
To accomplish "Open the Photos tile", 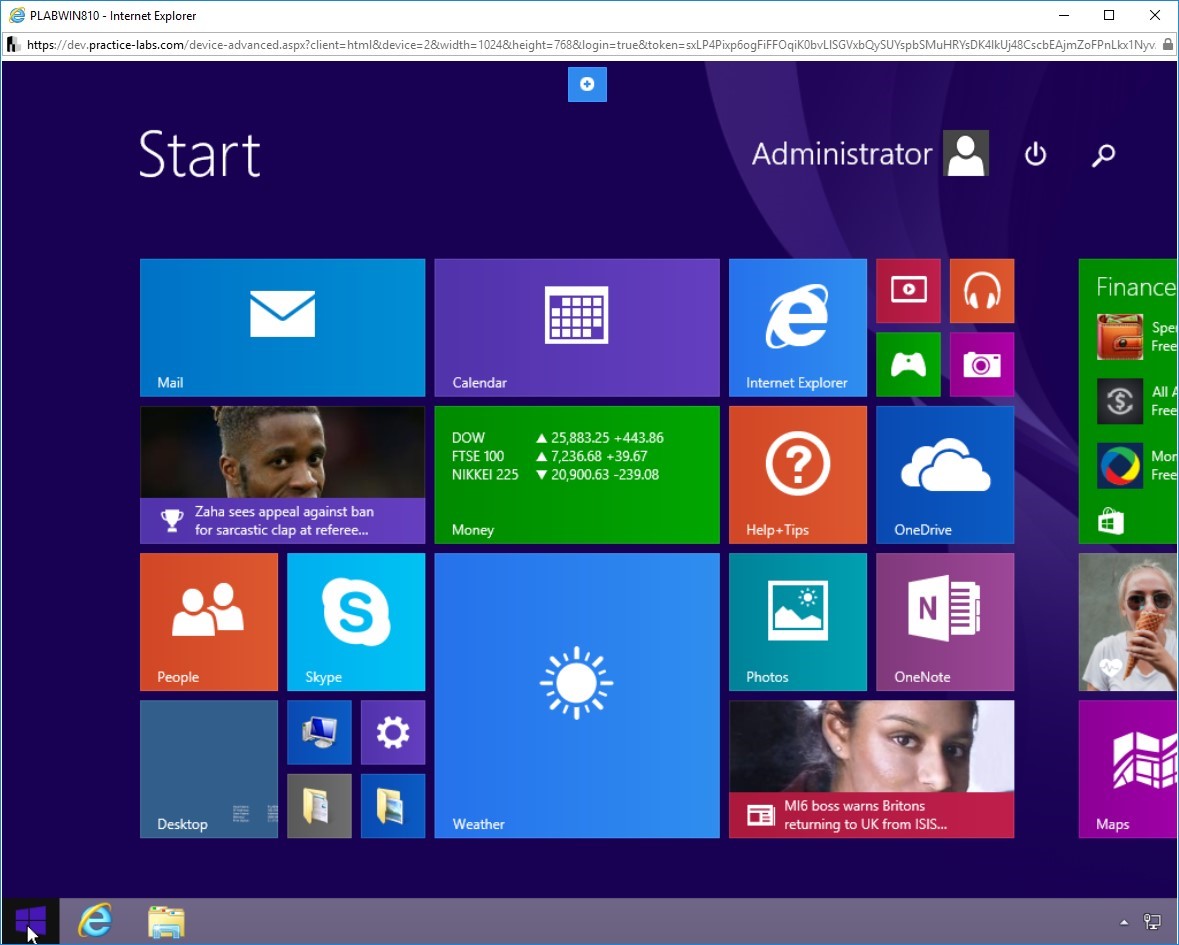I will (798, 622).
